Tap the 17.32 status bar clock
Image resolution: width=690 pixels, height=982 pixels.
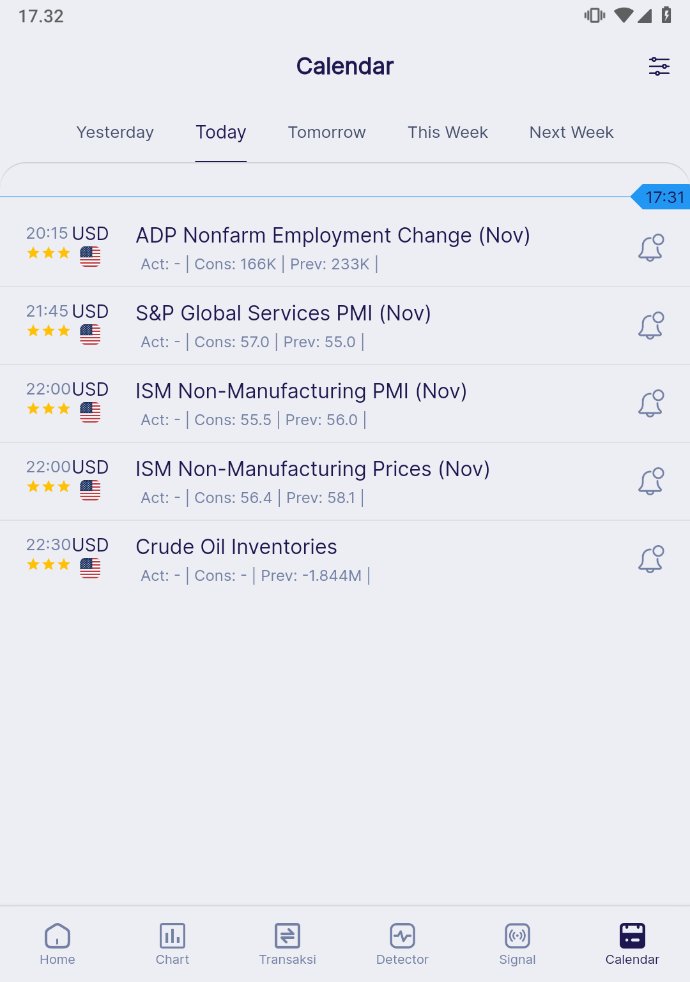(x=41, y=16)
